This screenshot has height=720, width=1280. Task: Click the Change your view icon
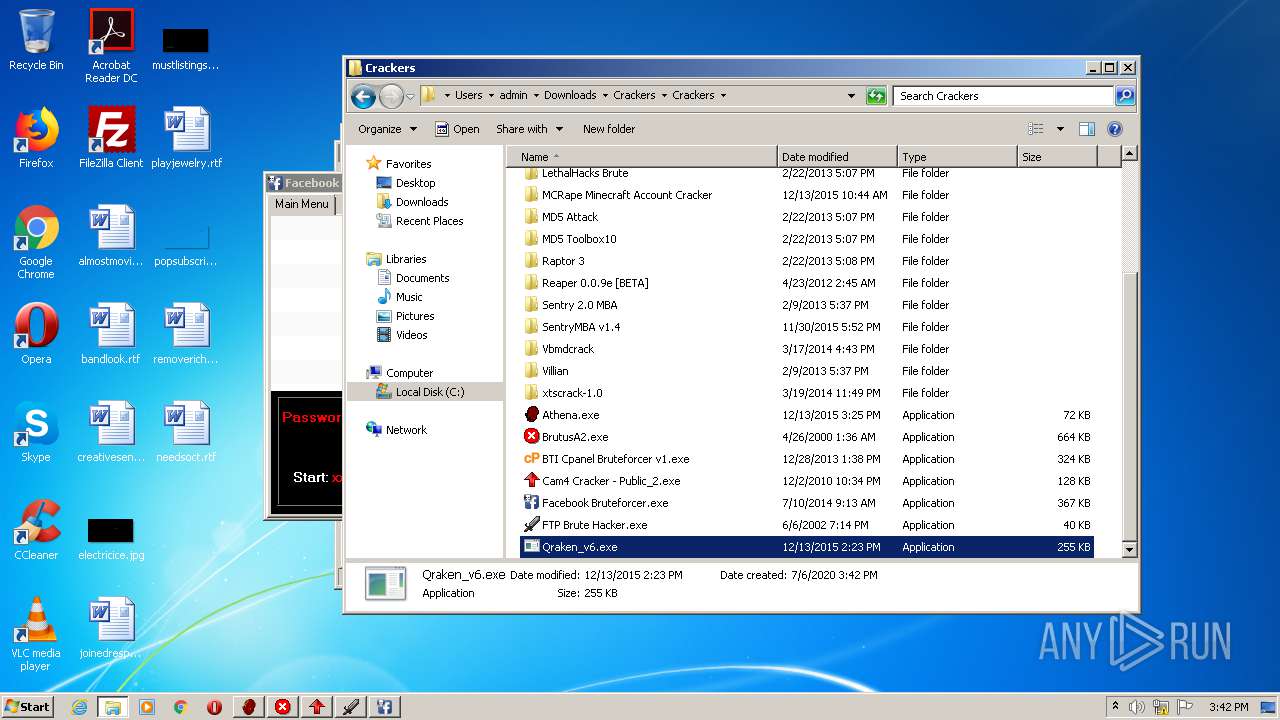pyautogui.click(x=1036, y=129)
